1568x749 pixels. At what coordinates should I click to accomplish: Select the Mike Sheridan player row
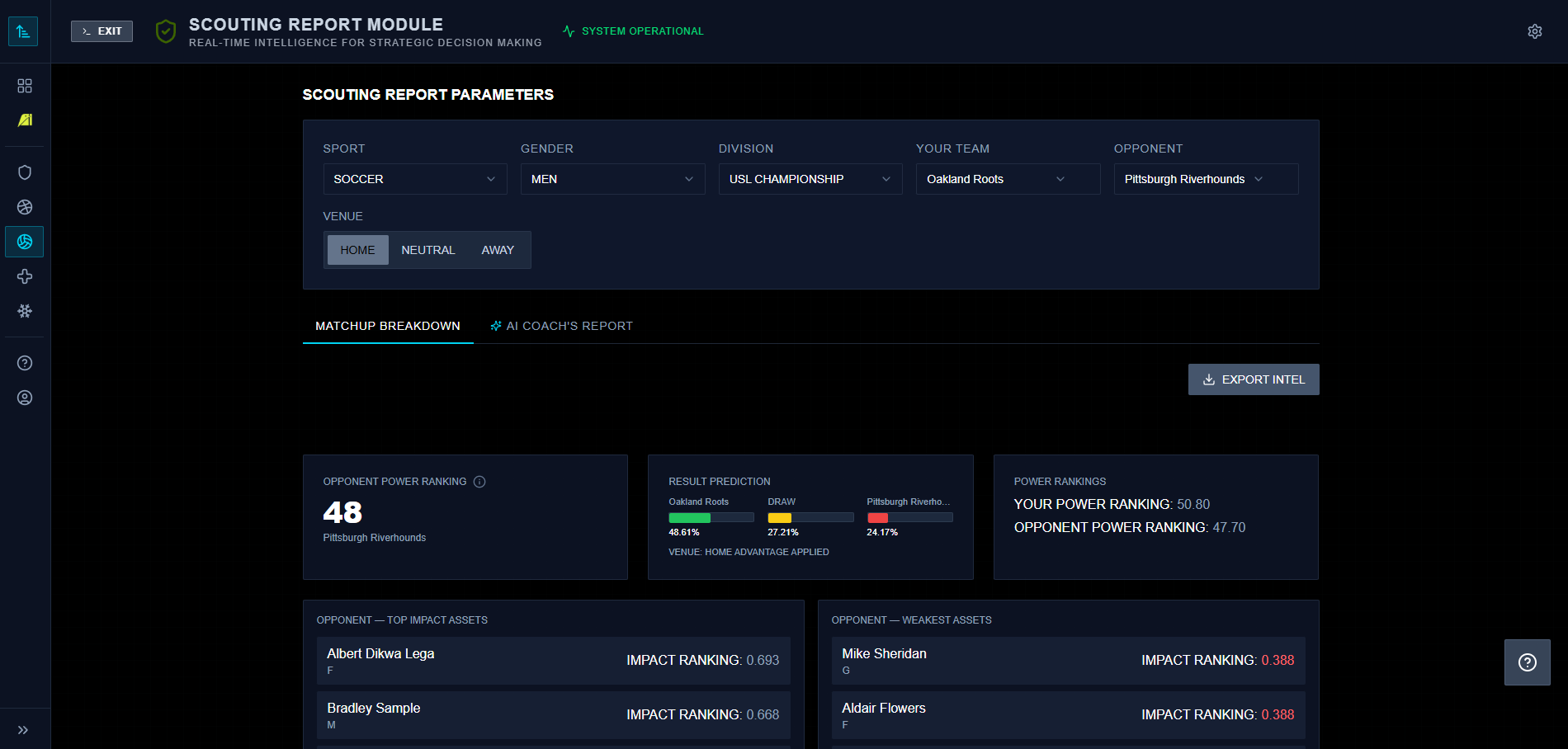tap(1068, 661)
